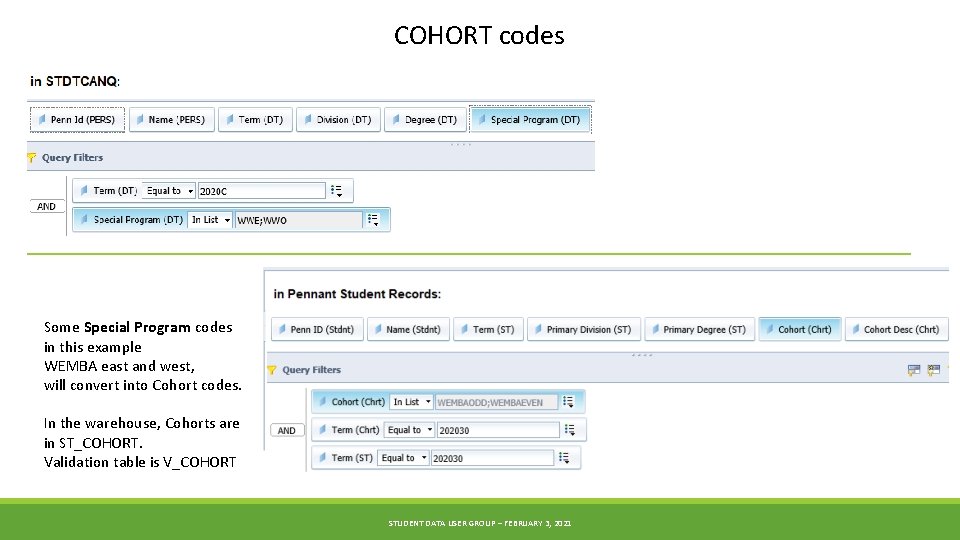Open the list-of-values icon beside WWE;WWO

coord(373,220)
